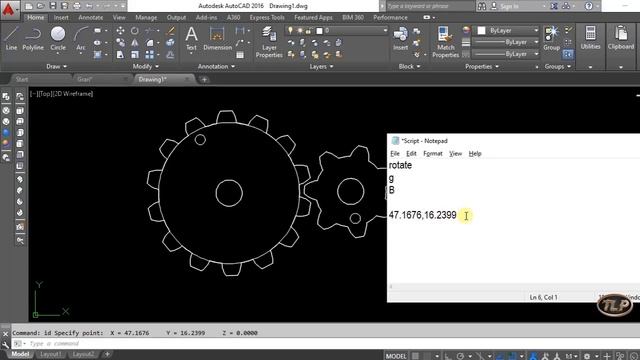Image resolution: width=640 pixels, height=360 pixels.
Task: Click the add layout plus button
Action: tap(107, 354)
